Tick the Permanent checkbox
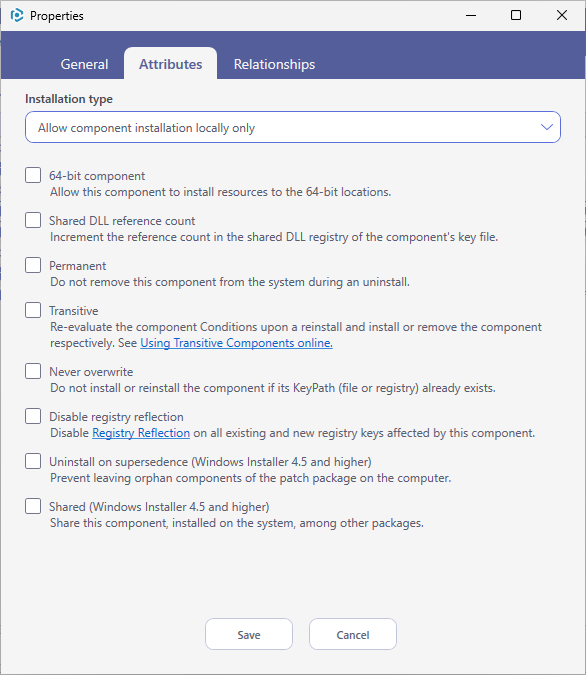The height and width of the screenshot is (675, 586). click(33, 265)
